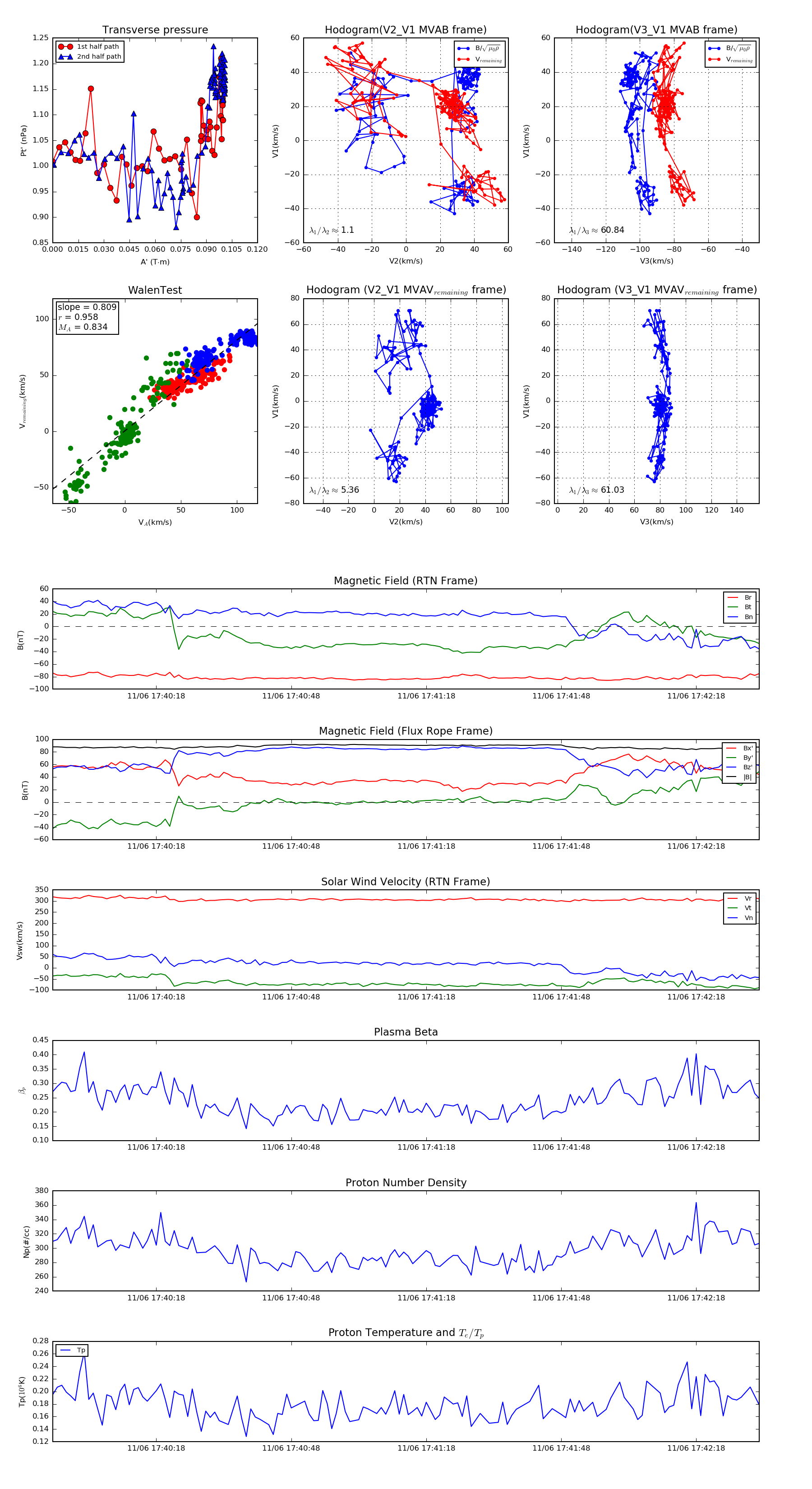Click the "A' (T·m)" axis label

pyautogui.click(x=155, y=262)
